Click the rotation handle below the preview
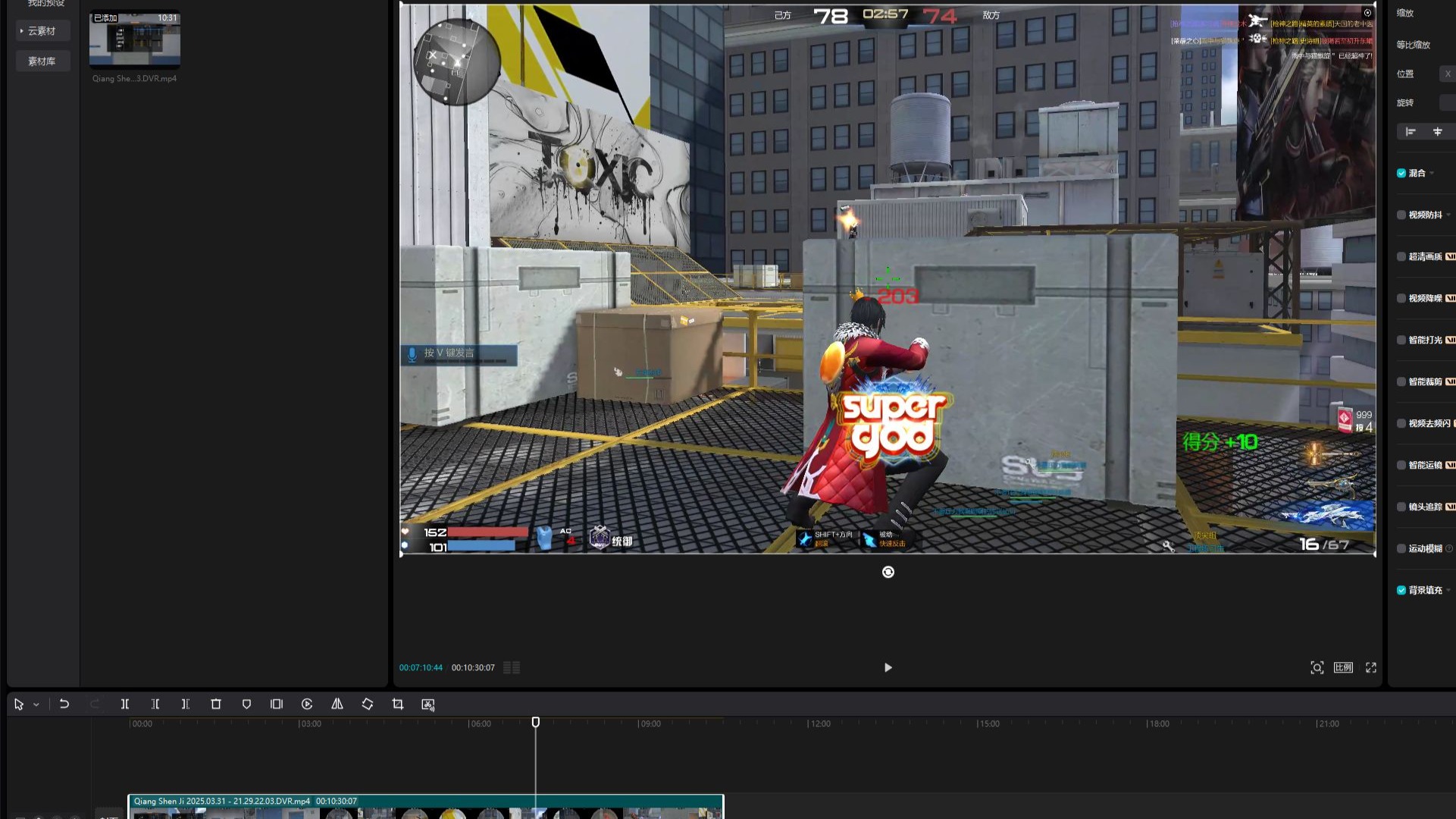1456x819 pixels. click(x=888, y=572)
